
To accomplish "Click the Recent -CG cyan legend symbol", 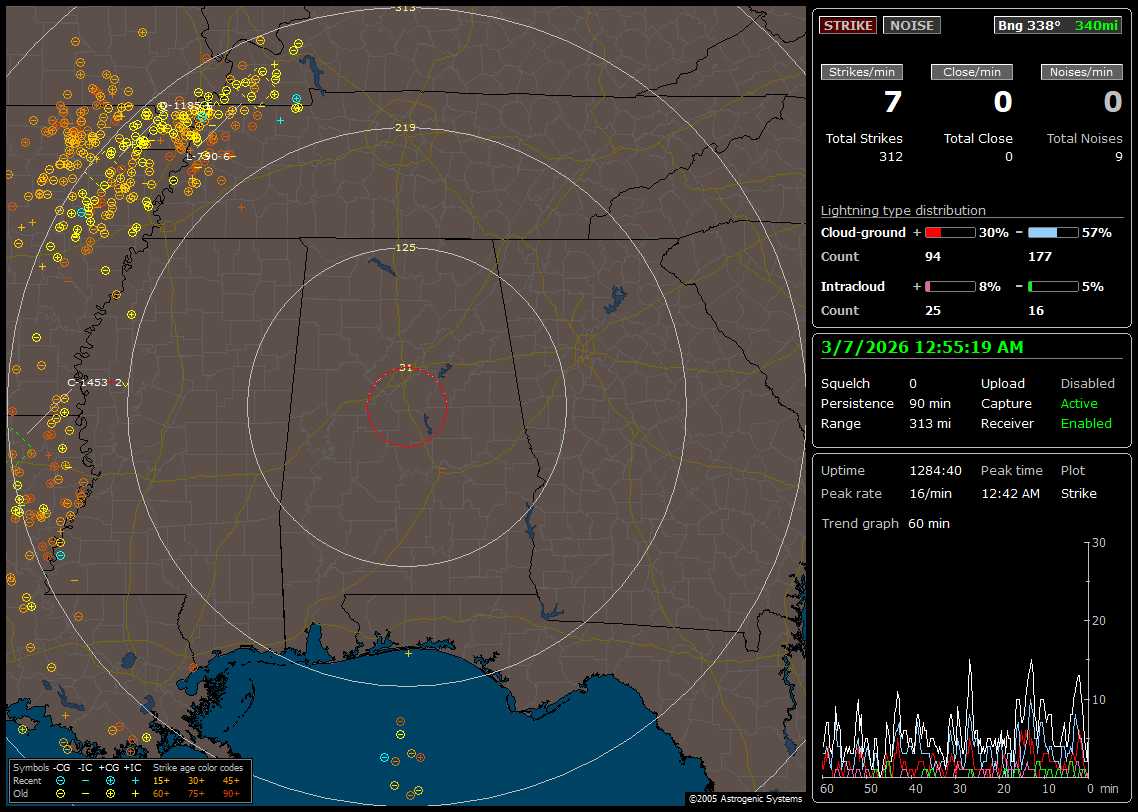I will coord(60,780).
